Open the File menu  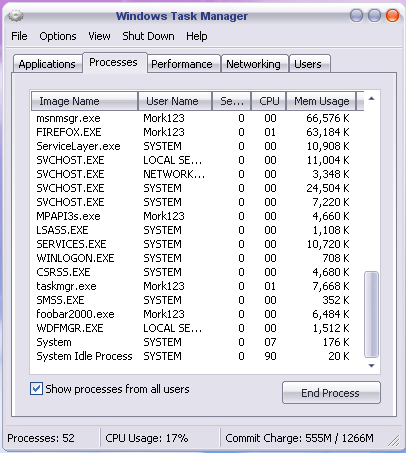pyautogui.click(x=19, y=36)
